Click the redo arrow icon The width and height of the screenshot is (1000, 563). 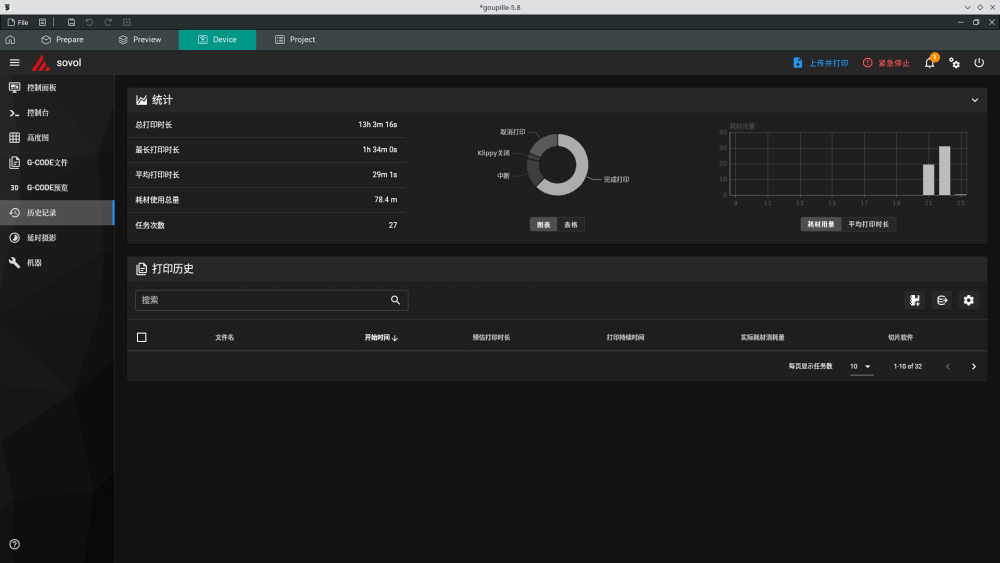[108, 22]
